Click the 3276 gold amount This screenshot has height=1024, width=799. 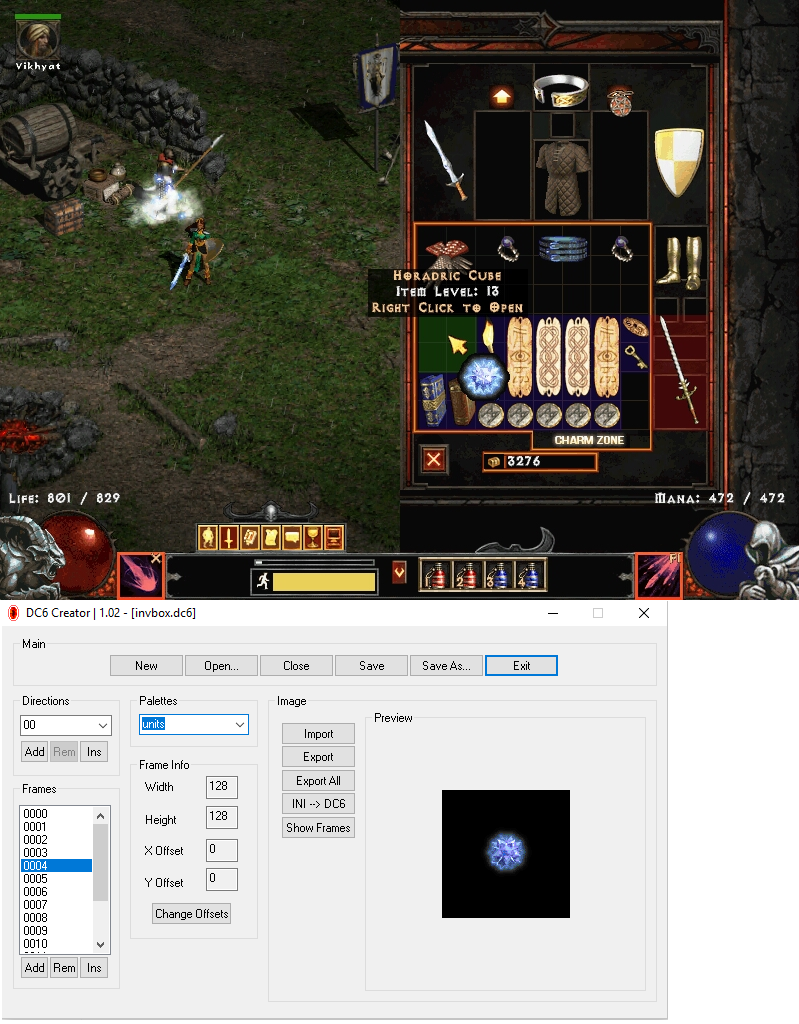(x=524, y=461)
